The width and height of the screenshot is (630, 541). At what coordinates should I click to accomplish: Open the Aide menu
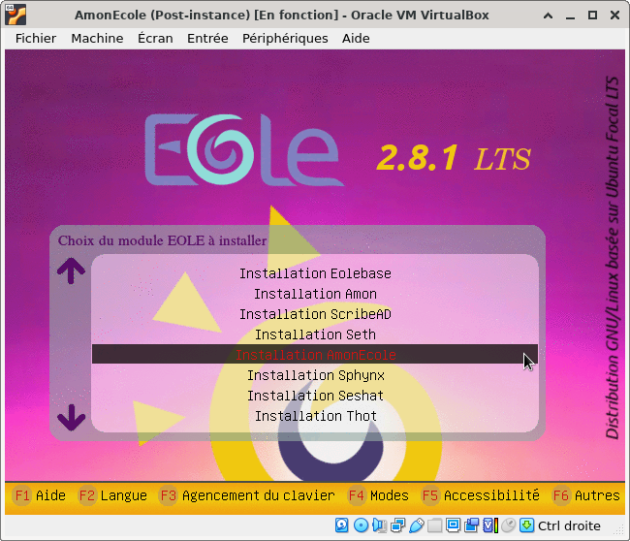pos(356,38)
